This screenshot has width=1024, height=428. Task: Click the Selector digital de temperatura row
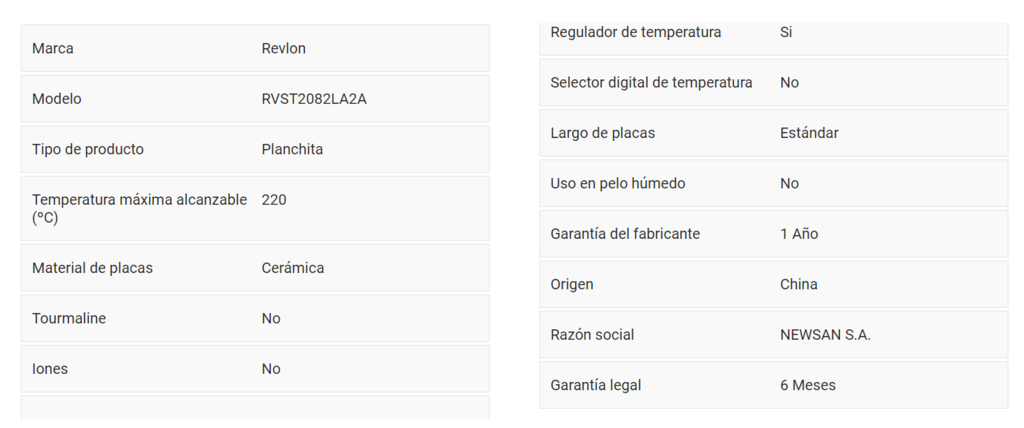[773, 82]
